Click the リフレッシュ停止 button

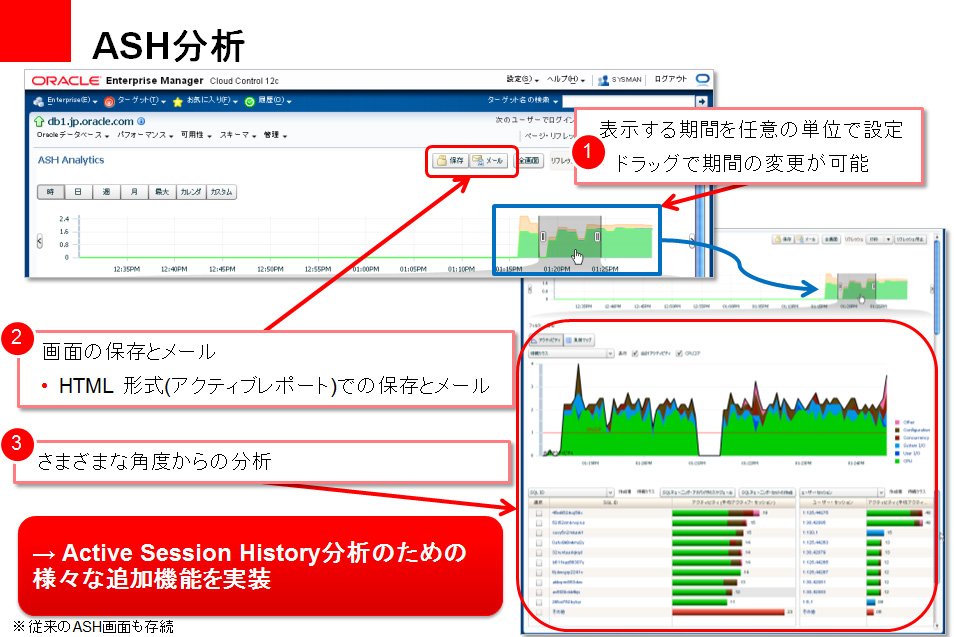[x=911, y=239]
